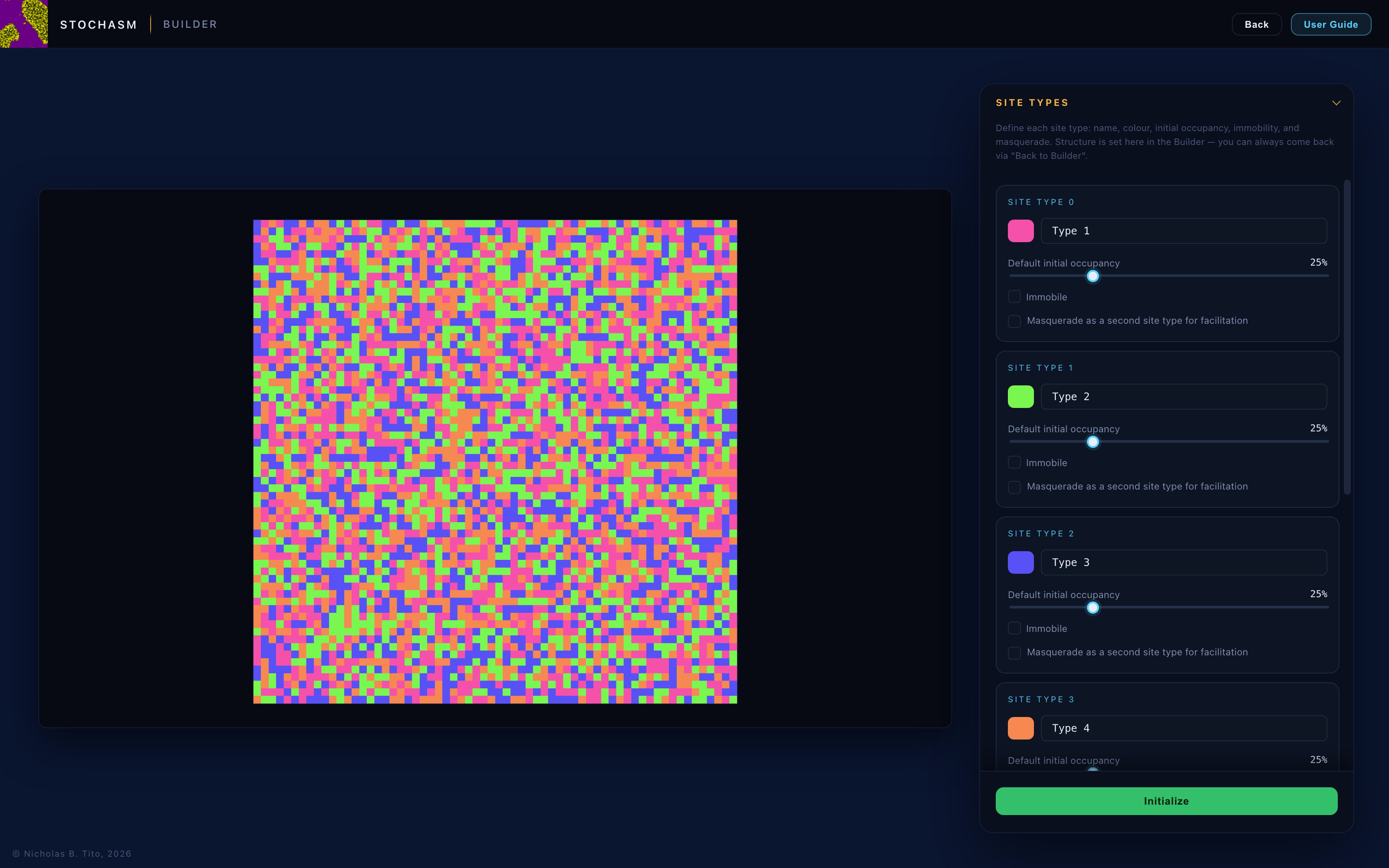Click the SITE TYPE 2 label
Image resolution: width=1389 pixels, height=868 pixels.
click(x=1040, y=534)
